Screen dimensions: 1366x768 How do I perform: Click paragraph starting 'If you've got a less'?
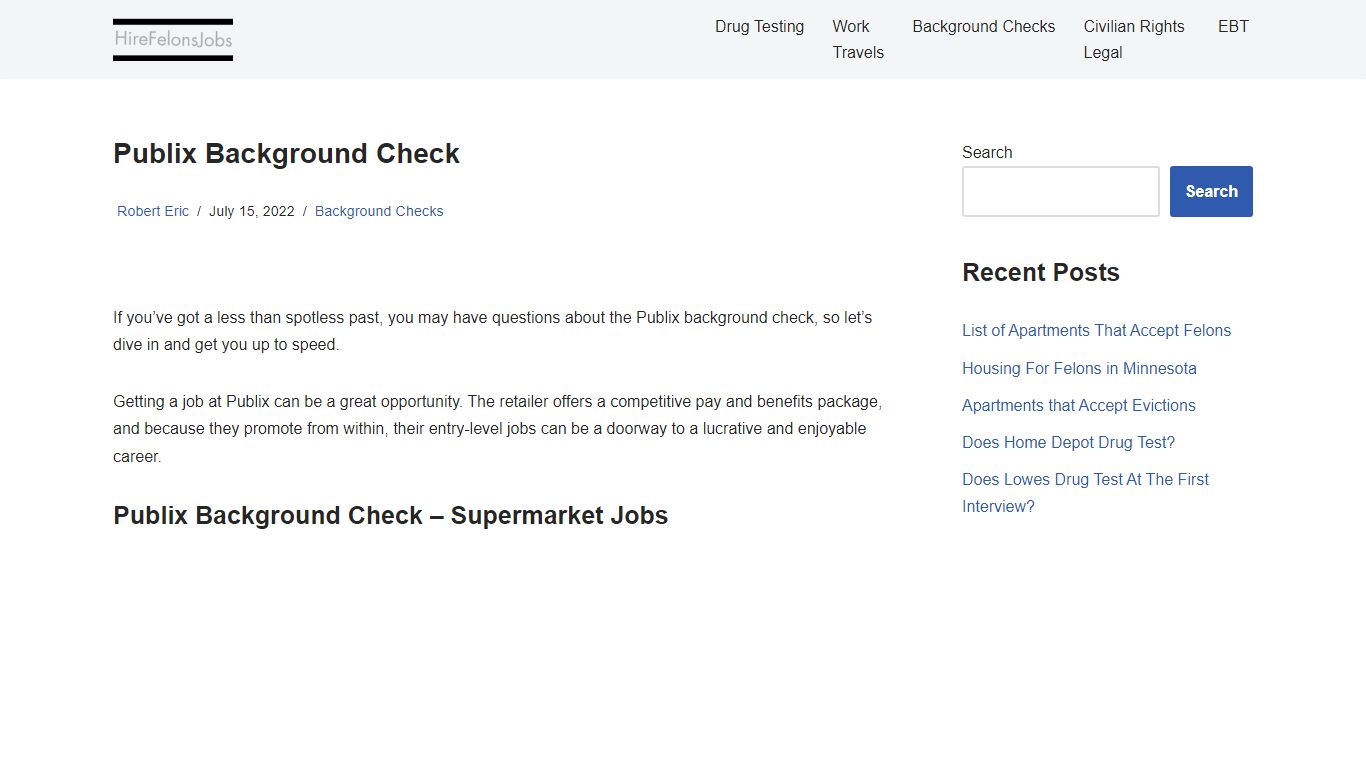click(x=493, y=331)
